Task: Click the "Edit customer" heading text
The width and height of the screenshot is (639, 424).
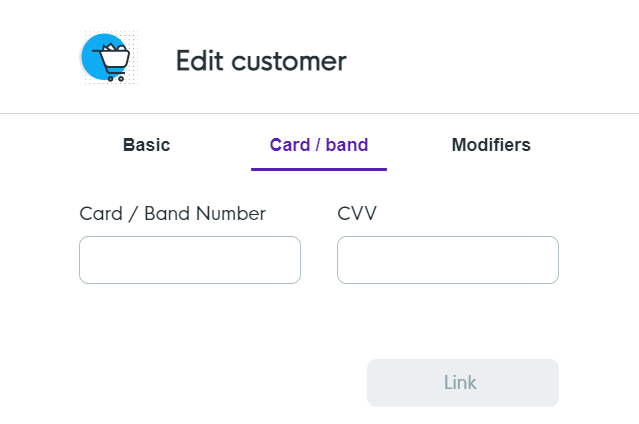Action: (261, 61)
